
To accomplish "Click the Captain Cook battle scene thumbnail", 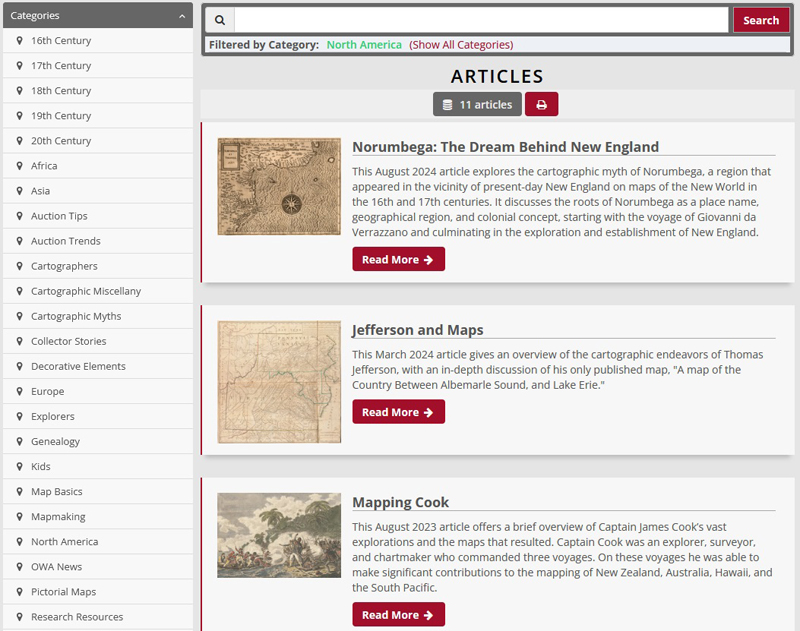I will click(279, 535).
